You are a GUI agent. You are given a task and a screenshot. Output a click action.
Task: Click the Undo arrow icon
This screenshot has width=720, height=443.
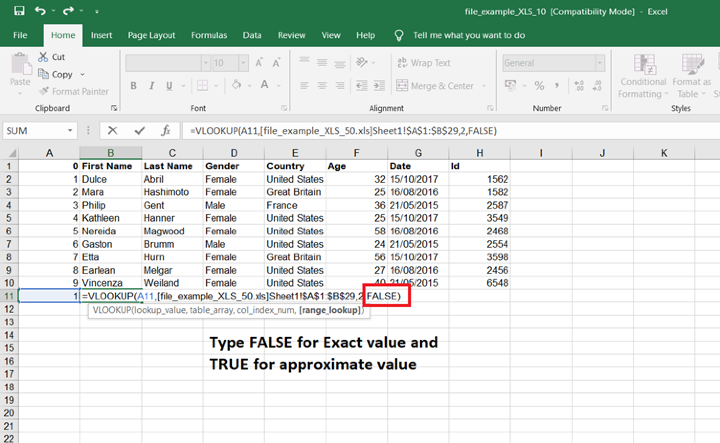pos(40,11)
